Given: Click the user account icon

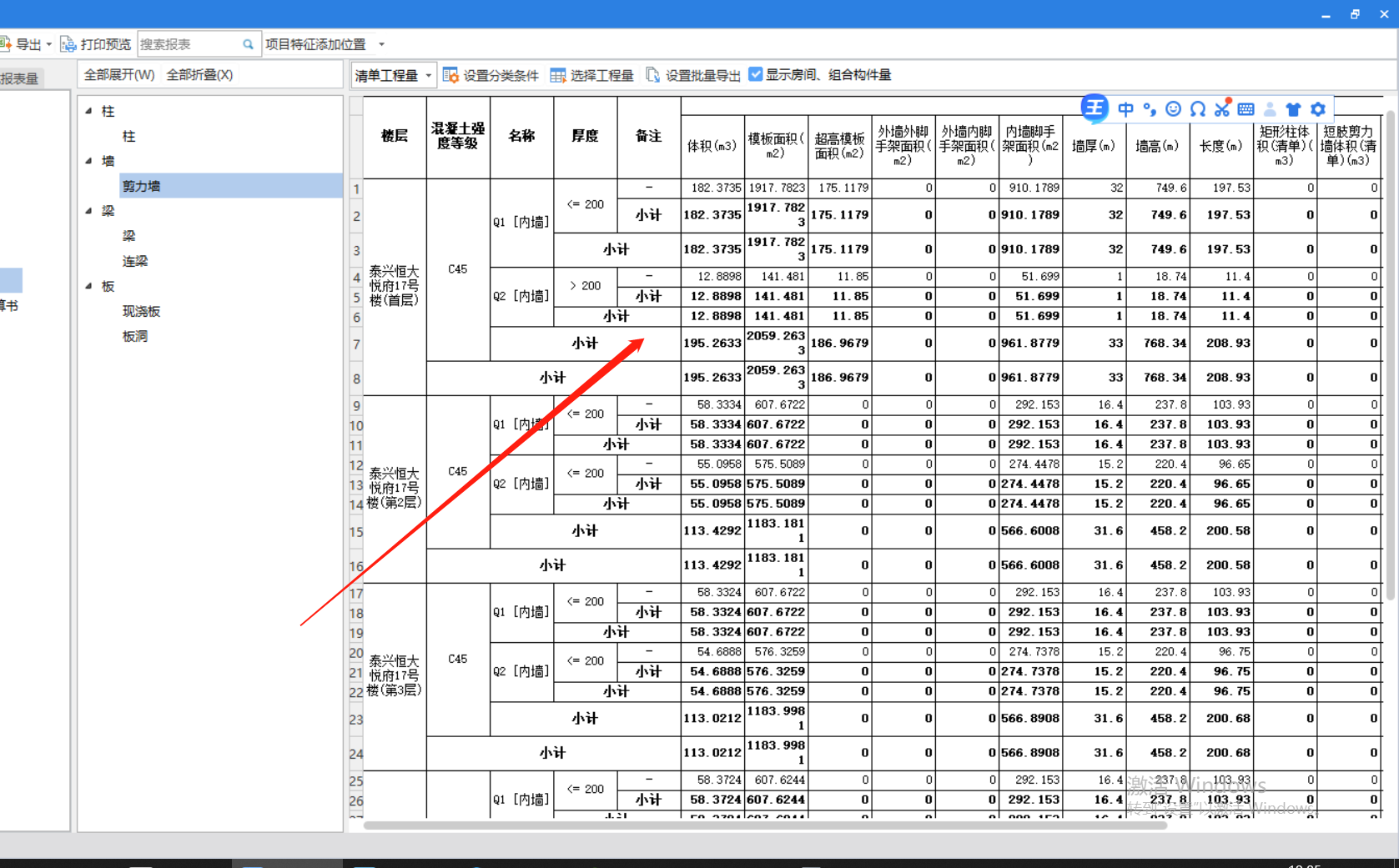Looking at the screenshot, I should [1270, 109].
